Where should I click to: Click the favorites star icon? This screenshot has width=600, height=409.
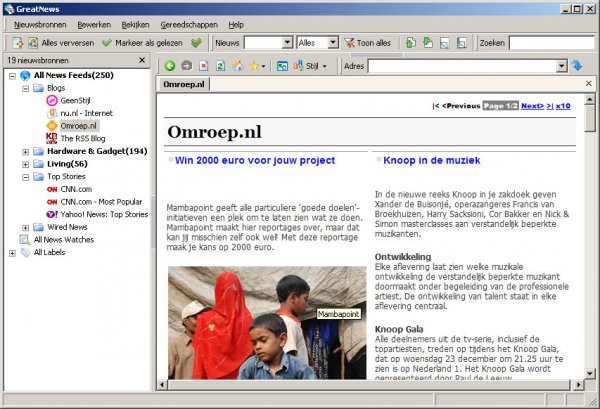[x=254, y=66]
